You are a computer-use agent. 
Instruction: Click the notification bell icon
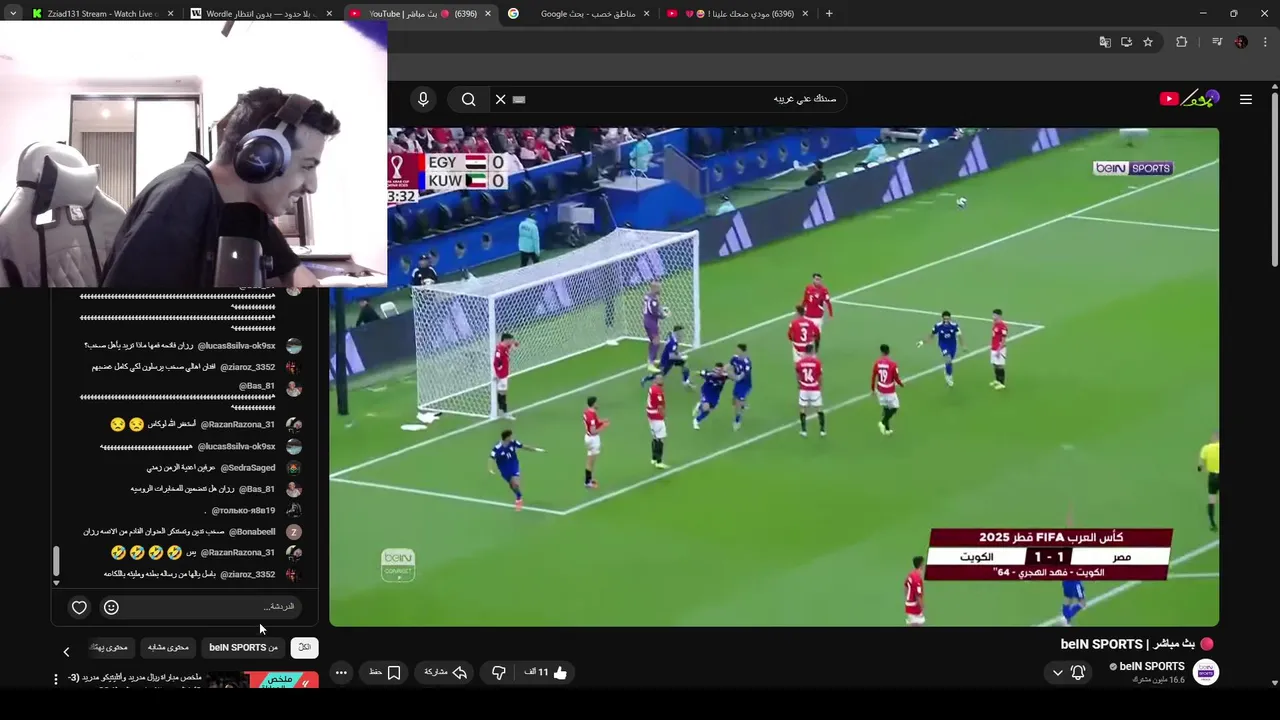(x=1078, y=673)
